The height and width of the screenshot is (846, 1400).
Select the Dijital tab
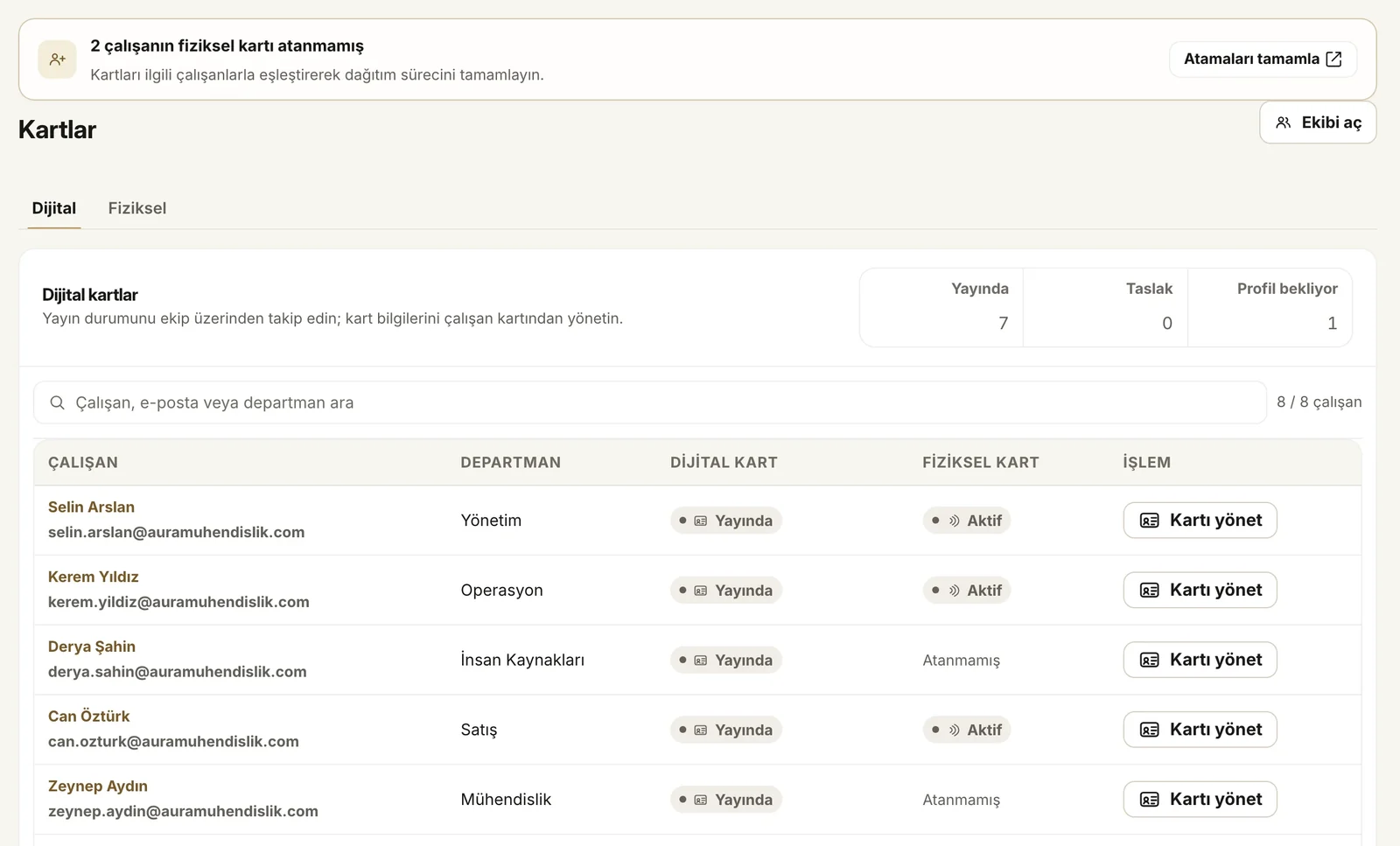[54, 208]
